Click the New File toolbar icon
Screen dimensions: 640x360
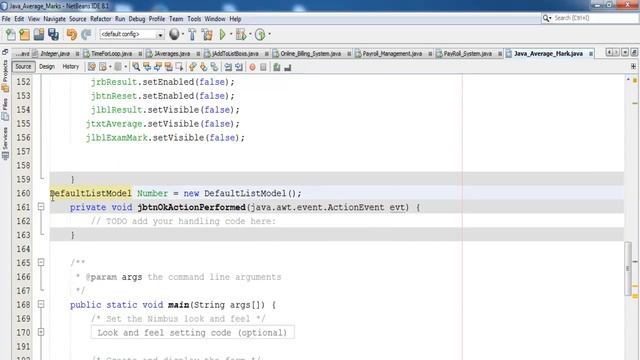coord(11,35)
